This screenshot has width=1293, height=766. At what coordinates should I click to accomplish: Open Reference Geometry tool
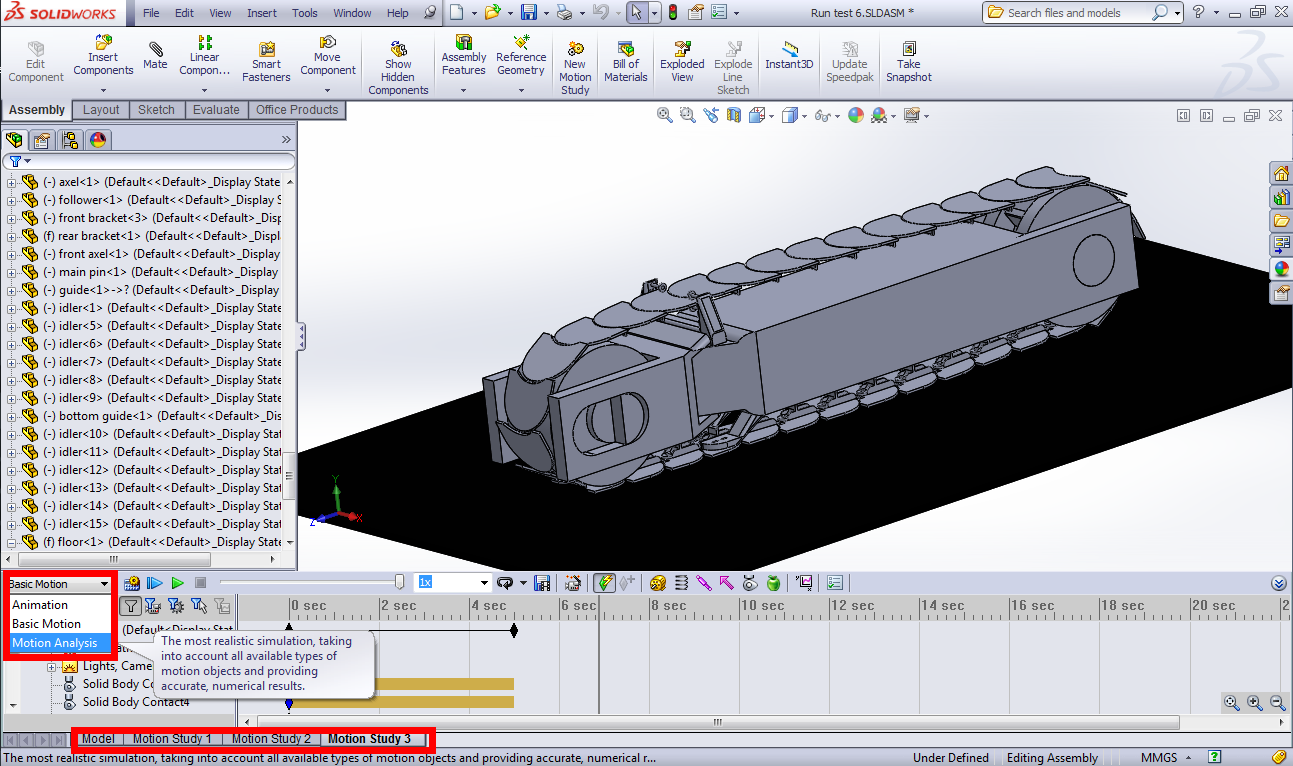[x=521, y=56]
